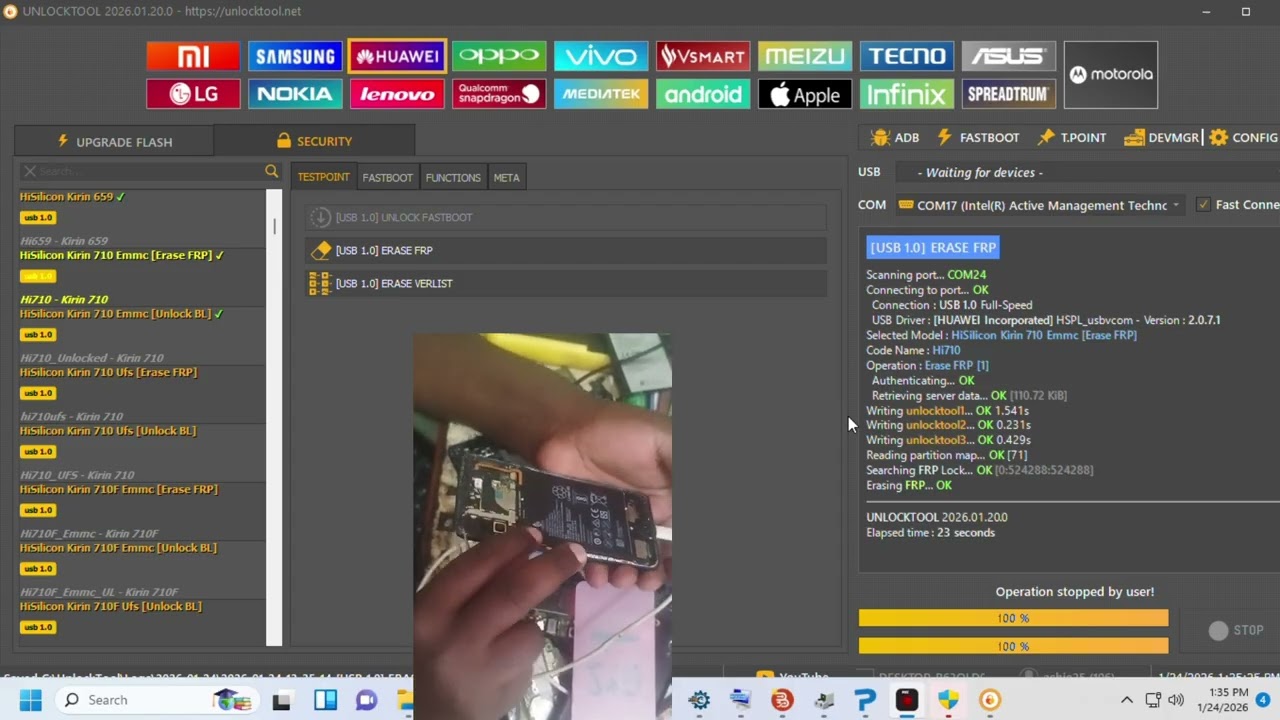Show hidden system tray icons
The image size is (1280, 720).
point(1126,700)
